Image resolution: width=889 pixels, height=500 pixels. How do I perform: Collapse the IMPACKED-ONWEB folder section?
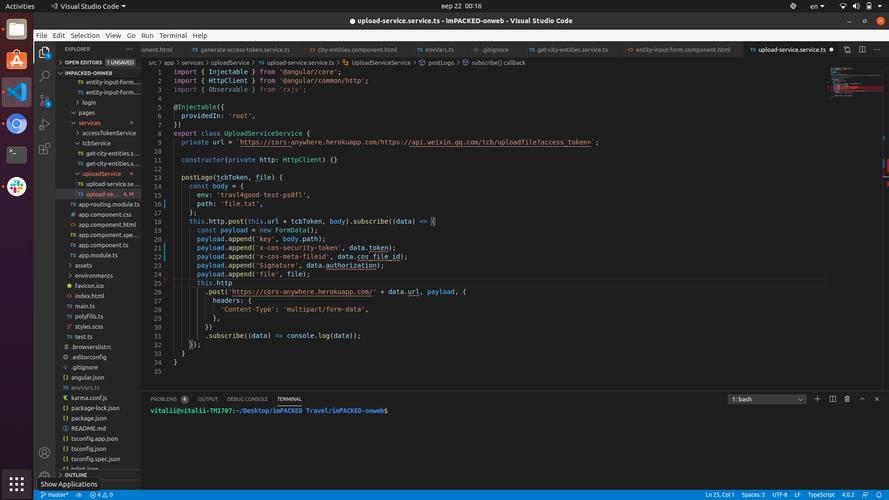click(x=99, y=73)
